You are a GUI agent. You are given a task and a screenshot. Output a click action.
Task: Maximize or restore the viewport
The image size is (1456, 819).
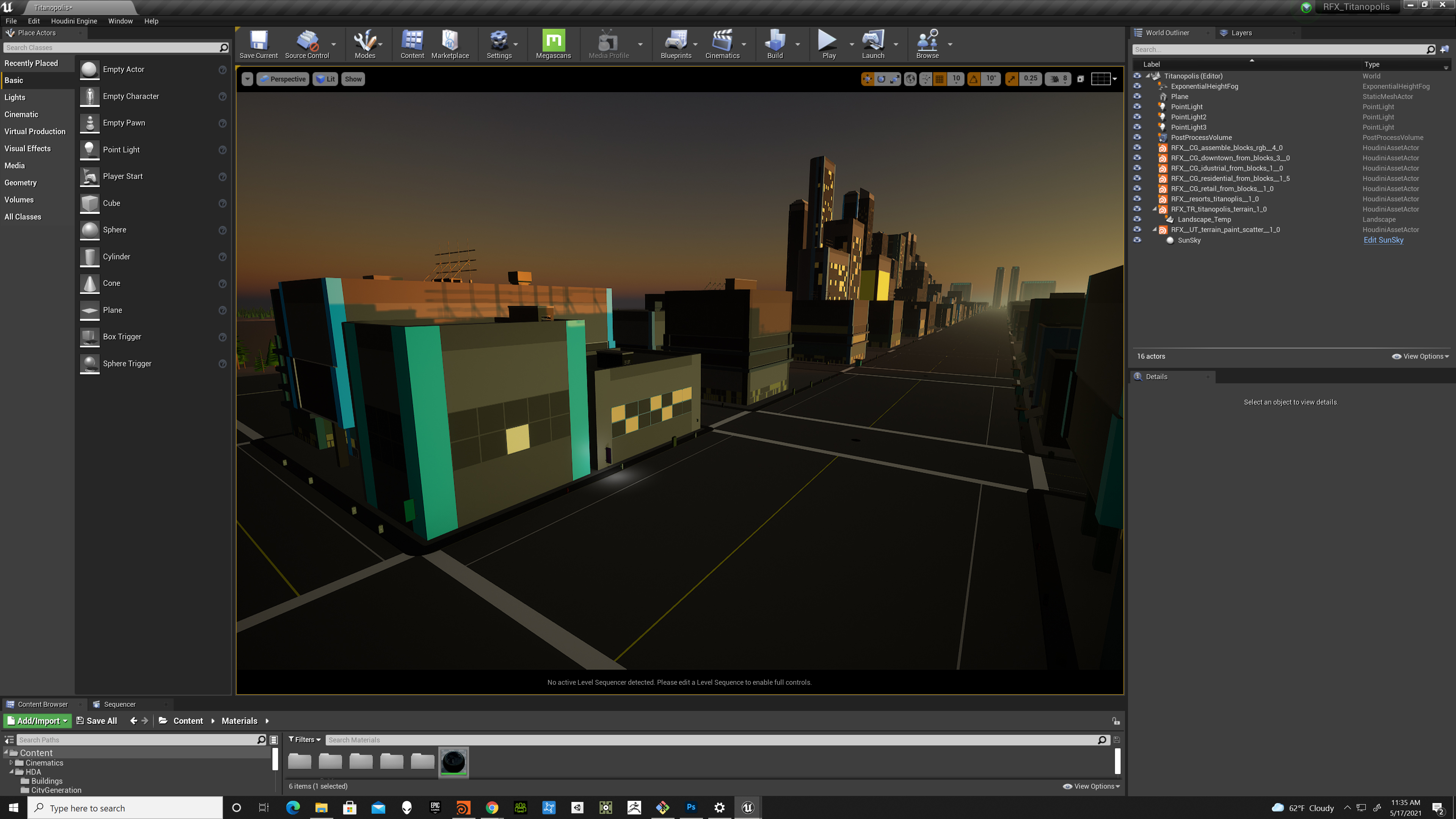(x=1080, y=79)
